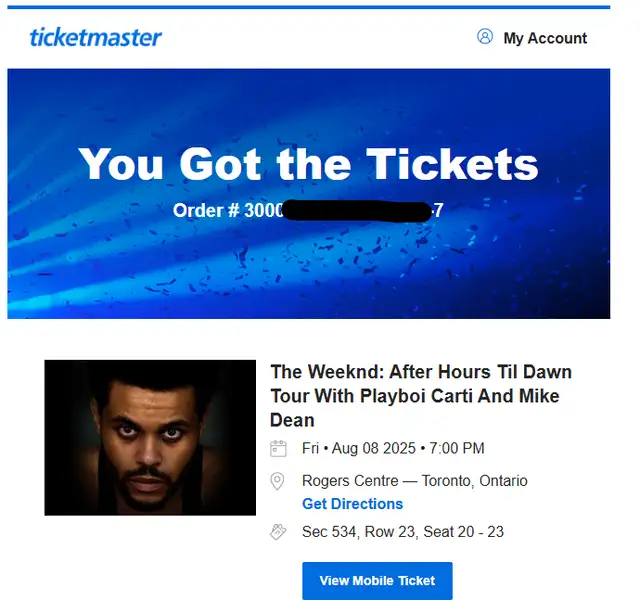Click The Weeknd event photo thumbnail
640x612 pixels.
click(x=150, y=438)
